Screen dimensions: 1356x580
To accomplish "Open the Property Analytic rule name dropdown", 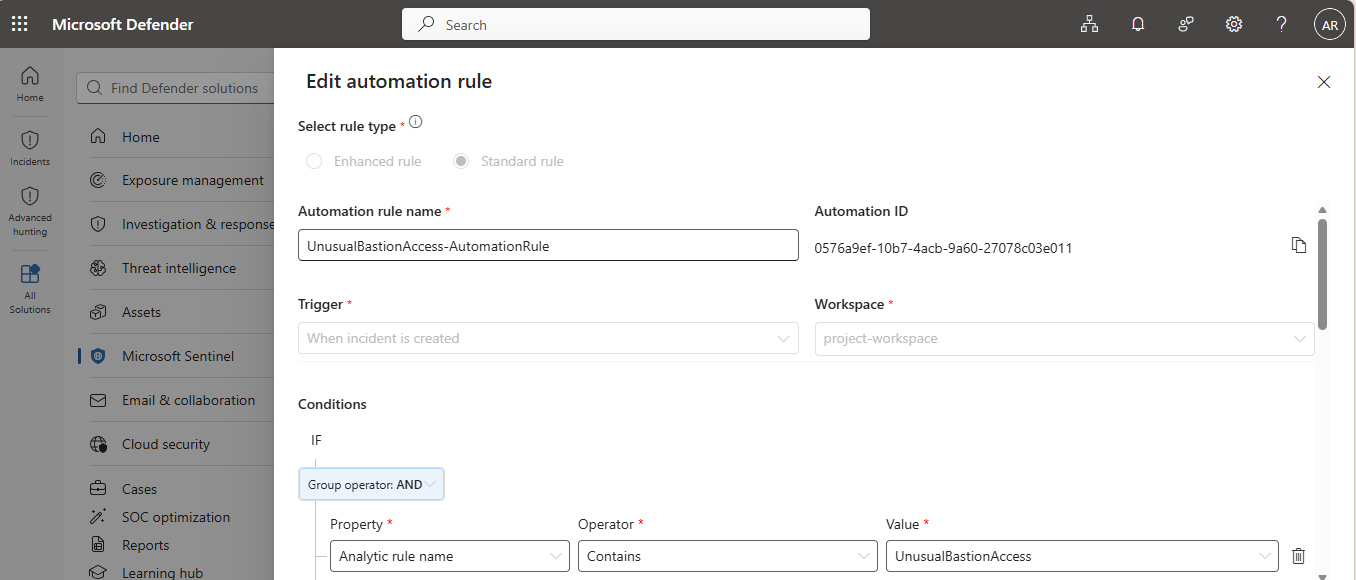I will [x=450, y=556].
